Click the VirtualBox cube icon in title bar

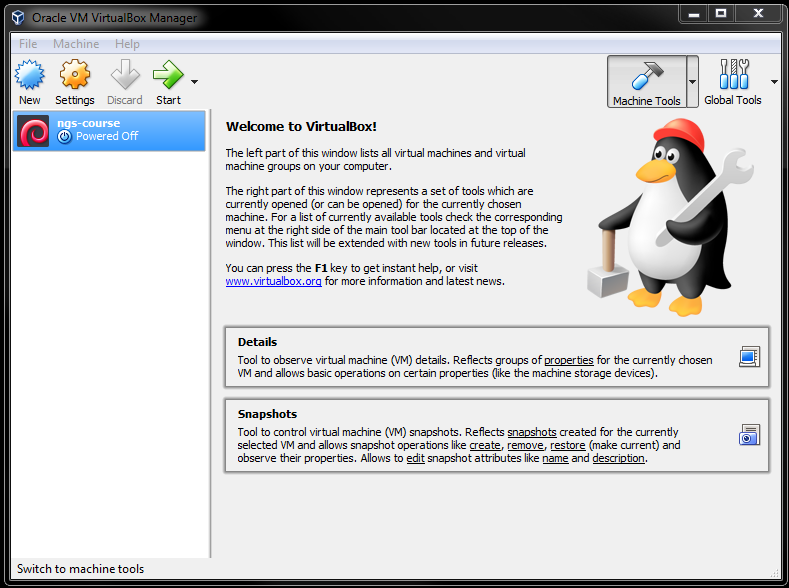[x=18, y=18]
